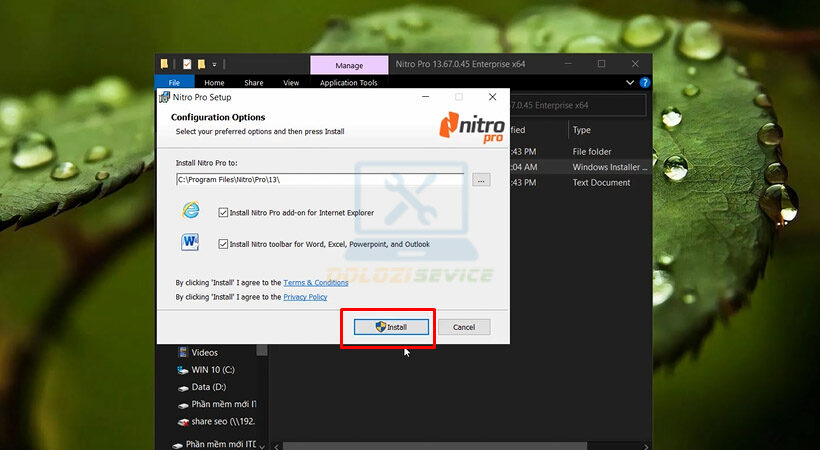
Task: Uncheck Install Nitro Pro add-on for Internet Explorer
Action: tap(223, 212)
